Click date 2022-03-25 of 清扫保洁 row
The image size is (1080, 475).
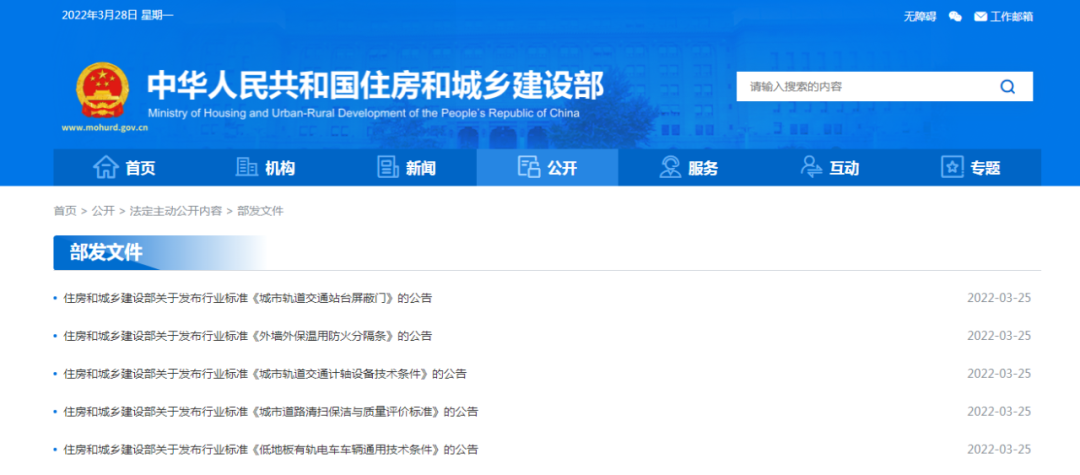999,412
